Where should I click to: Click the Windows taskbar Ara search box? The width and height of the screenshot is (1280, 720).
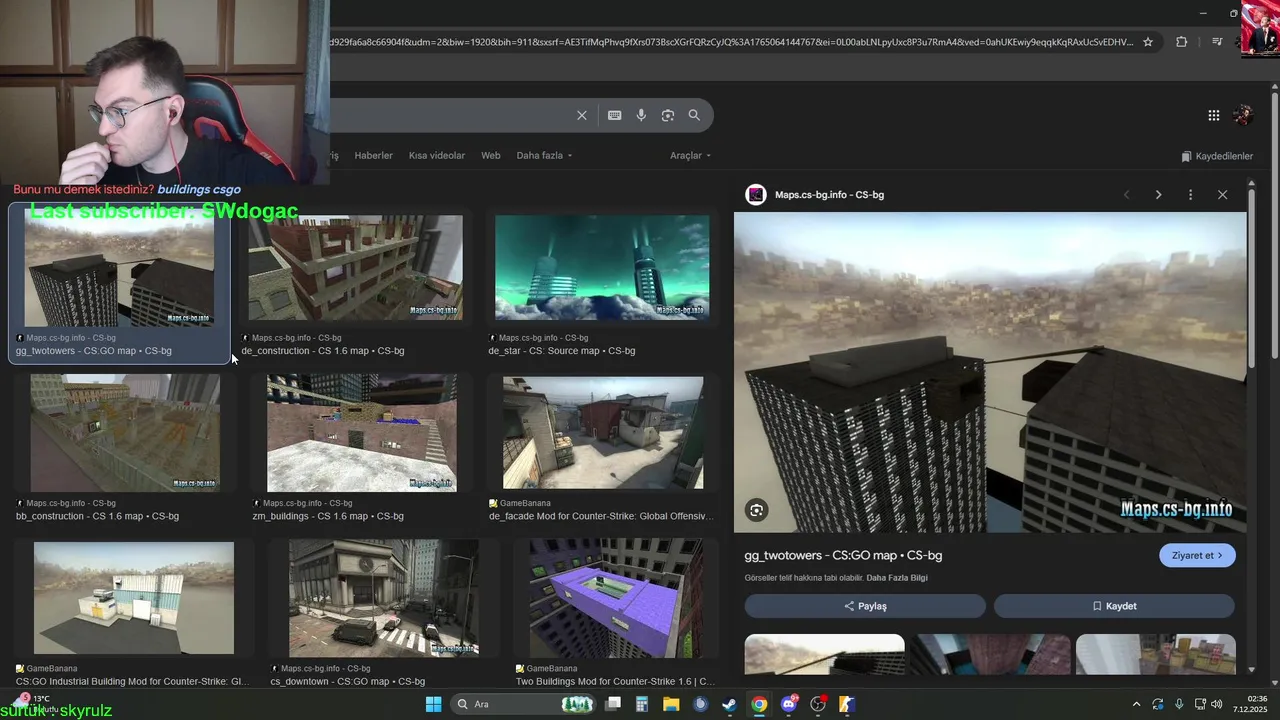point(521,704)
